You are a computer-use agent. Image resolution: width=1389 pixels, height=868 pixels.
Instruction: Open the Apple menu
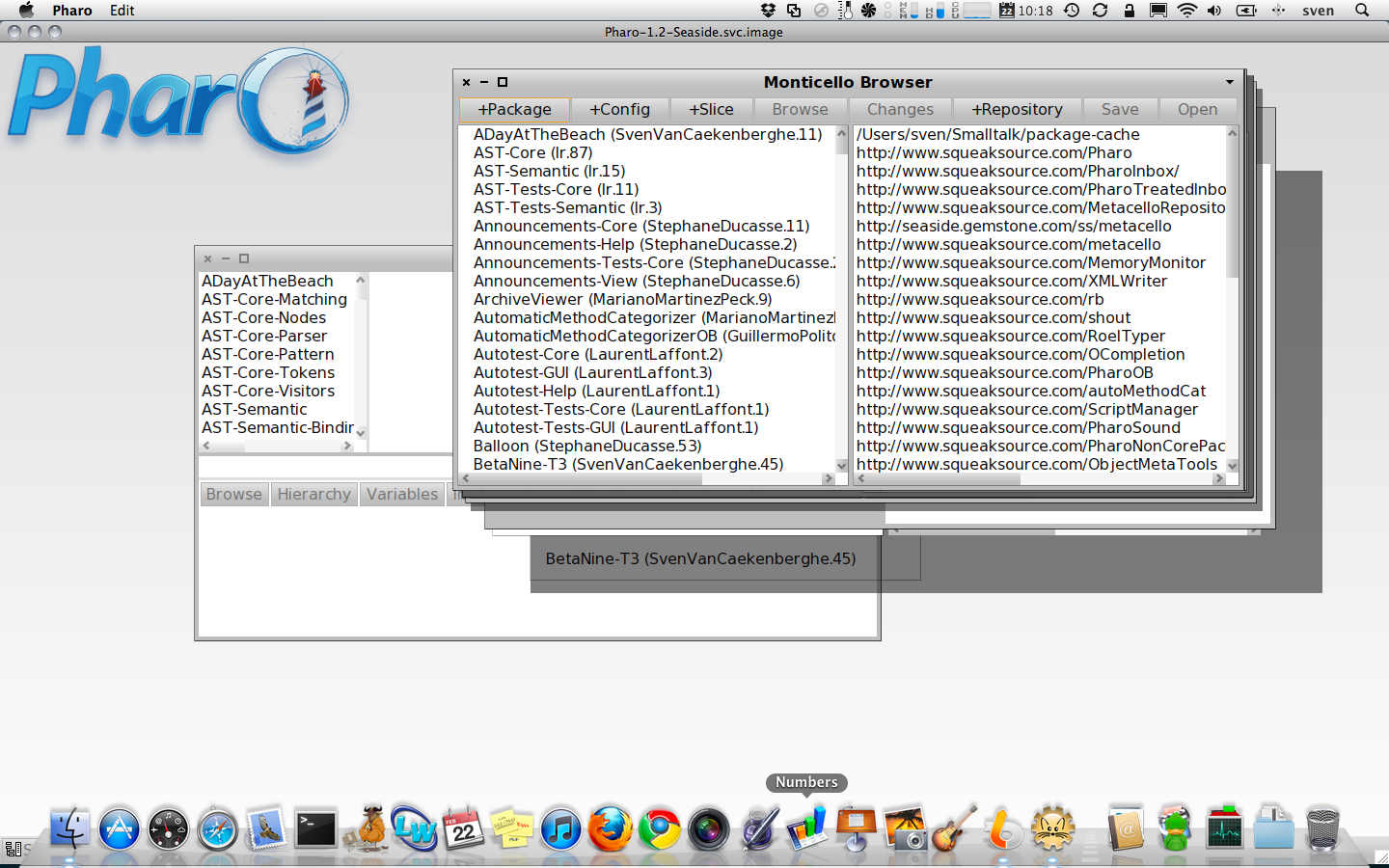pos(26,10)
